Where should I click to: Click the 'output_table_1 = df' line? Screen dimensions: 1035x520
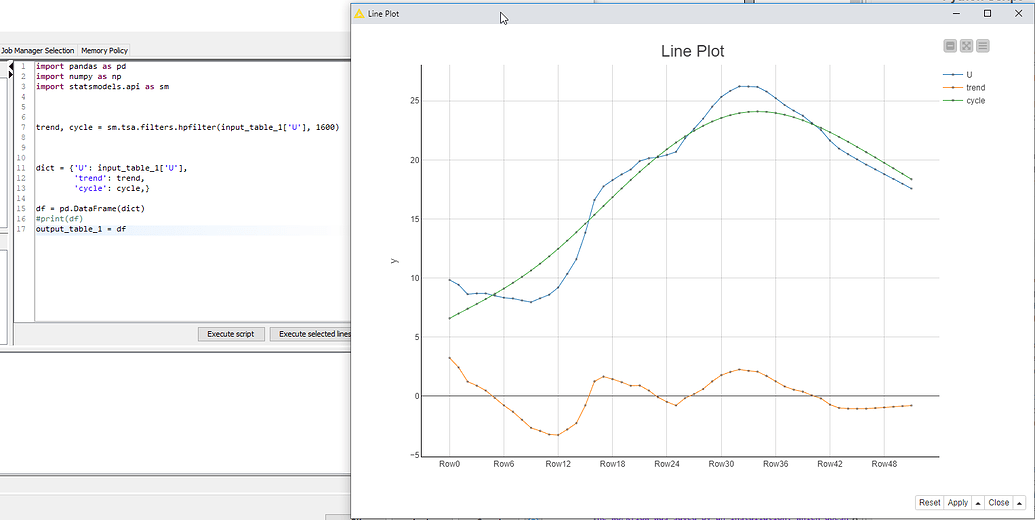(81, 229)
